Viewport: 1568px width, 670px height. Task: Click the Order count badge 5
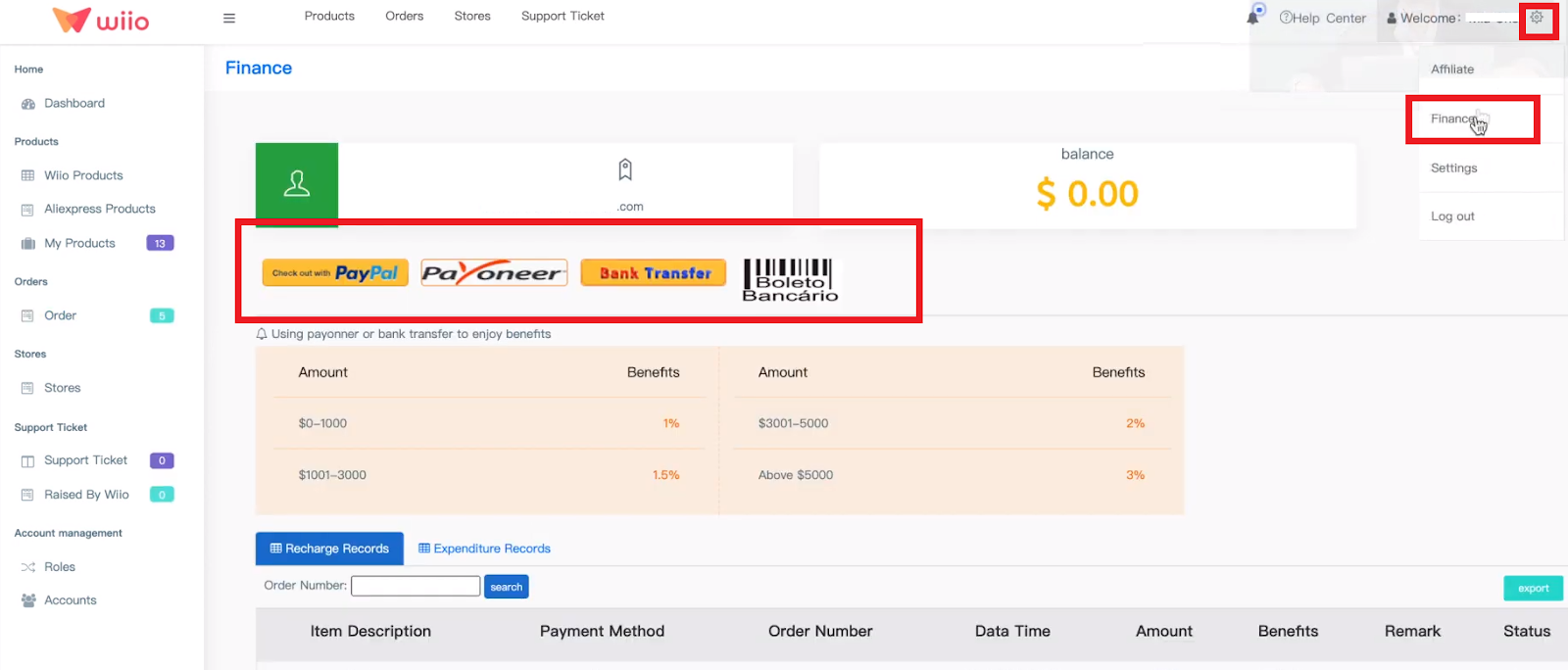click(x=162, y=316)
